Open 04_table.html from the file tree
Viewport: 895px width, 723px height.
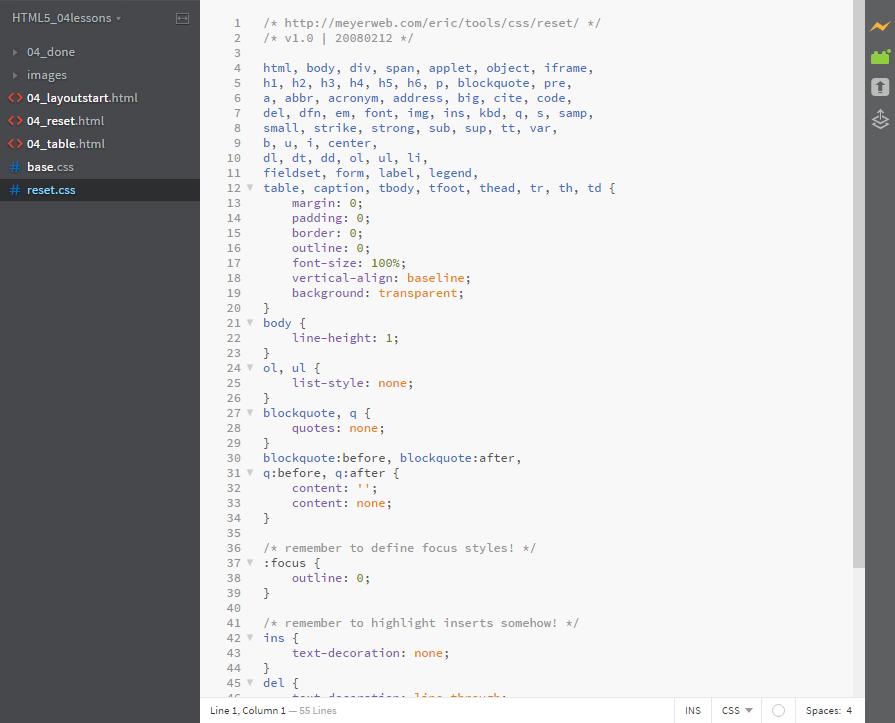65,144
